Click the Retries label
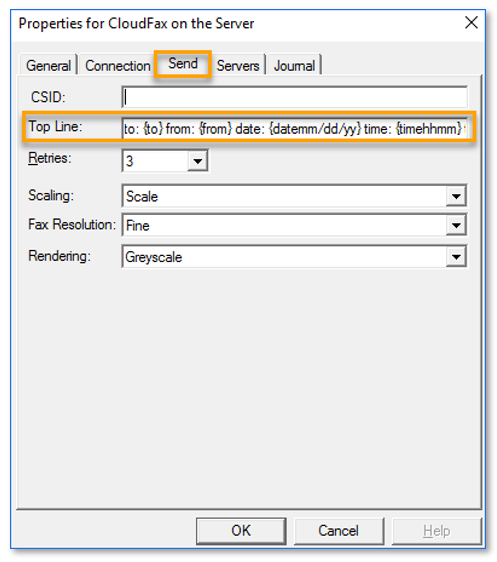The image size is (497, 562). [x=50, y=158]
